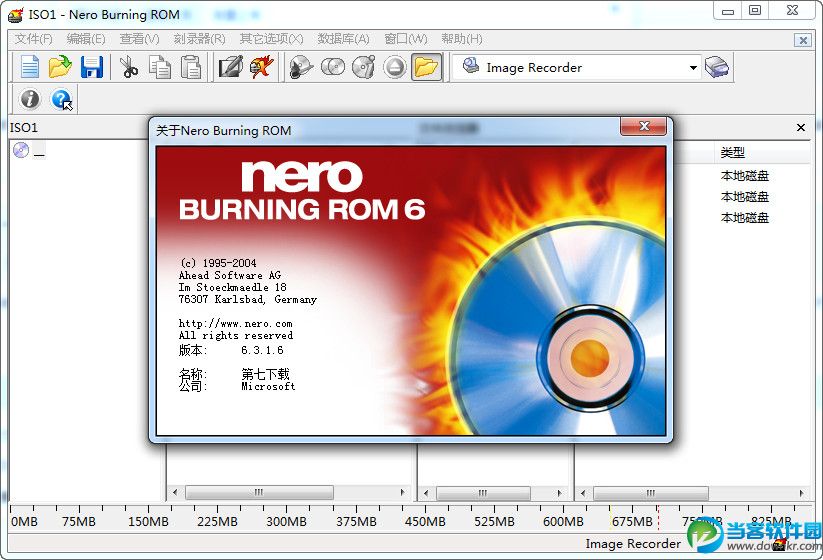This screenshot has height=560, width=823.
Task: Cut selection with the scissors icon
Action: point(129,67)
